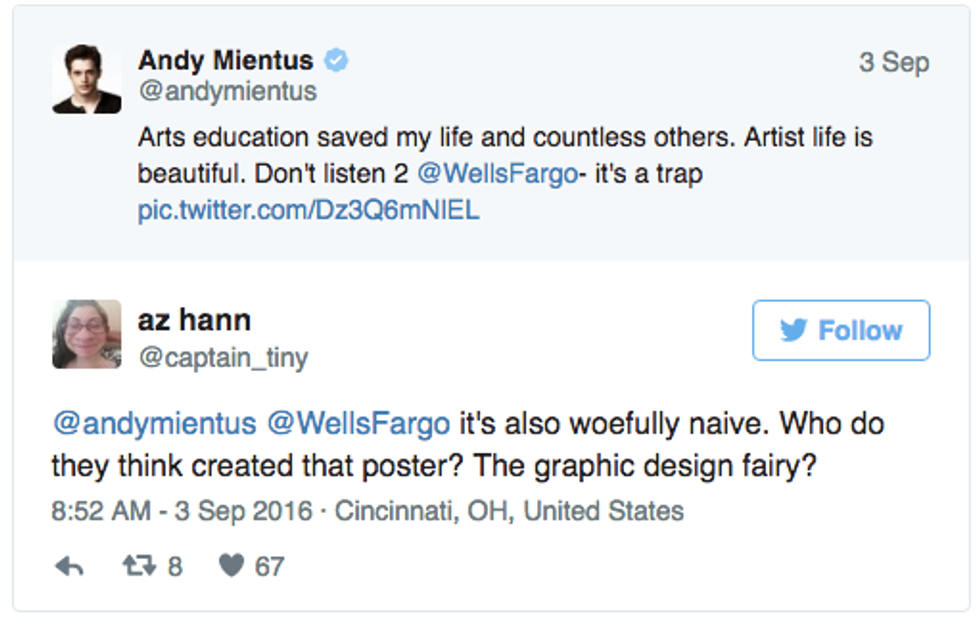Click the Andy Mientus display name

click(x=226, y=61)
